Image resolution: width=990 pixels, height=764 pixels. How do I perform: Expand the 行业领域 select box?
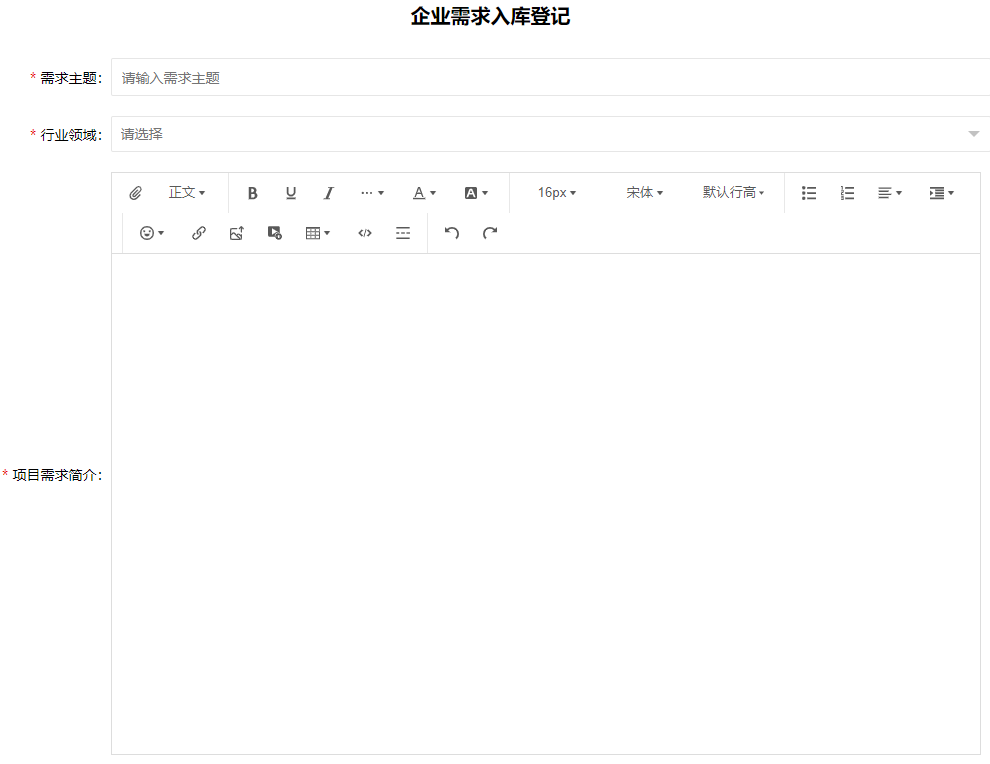pyautogui.click(x=550, y=134)
